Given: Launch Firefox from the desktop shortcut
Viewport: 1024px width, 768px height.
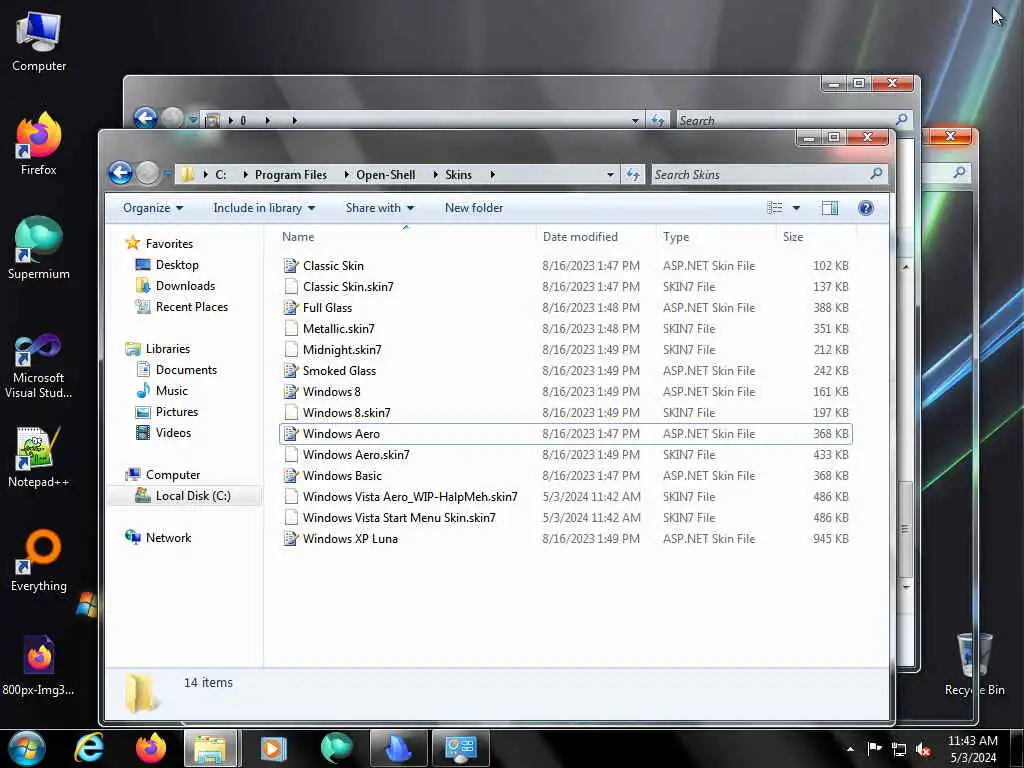Looking at the screenshot, I should coord(39,144).
